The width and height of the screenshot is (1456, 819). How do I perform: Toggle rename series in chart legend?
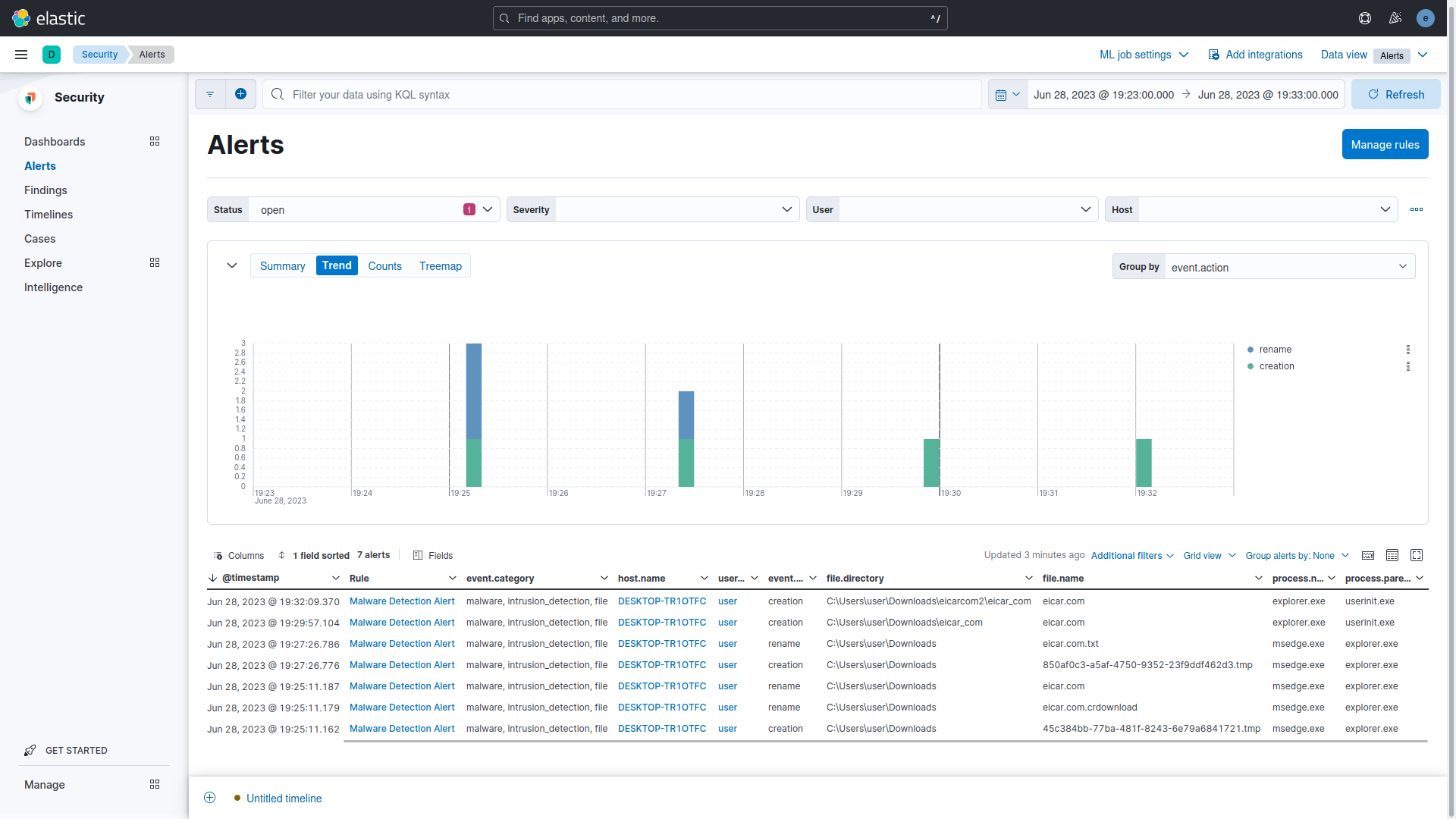[x=1275, y=350]
